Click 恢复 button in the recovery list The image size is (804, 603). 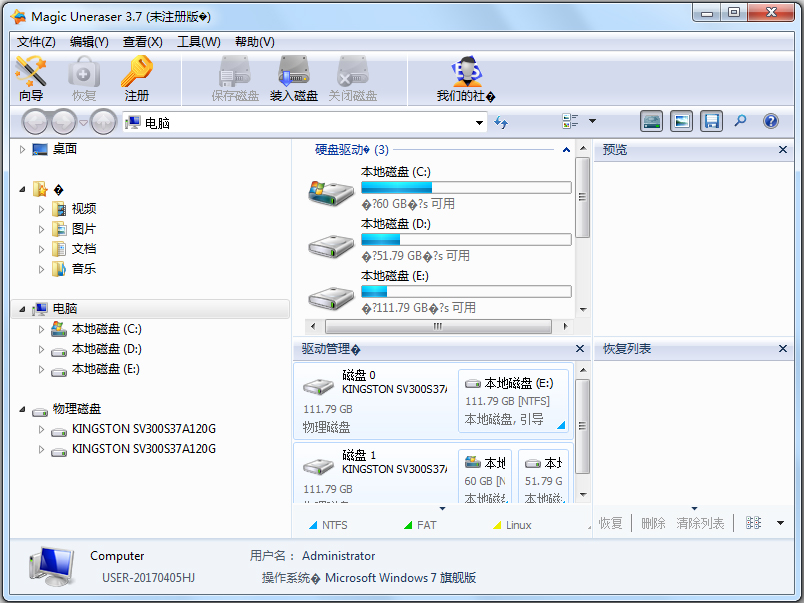(x=610, y=523)
